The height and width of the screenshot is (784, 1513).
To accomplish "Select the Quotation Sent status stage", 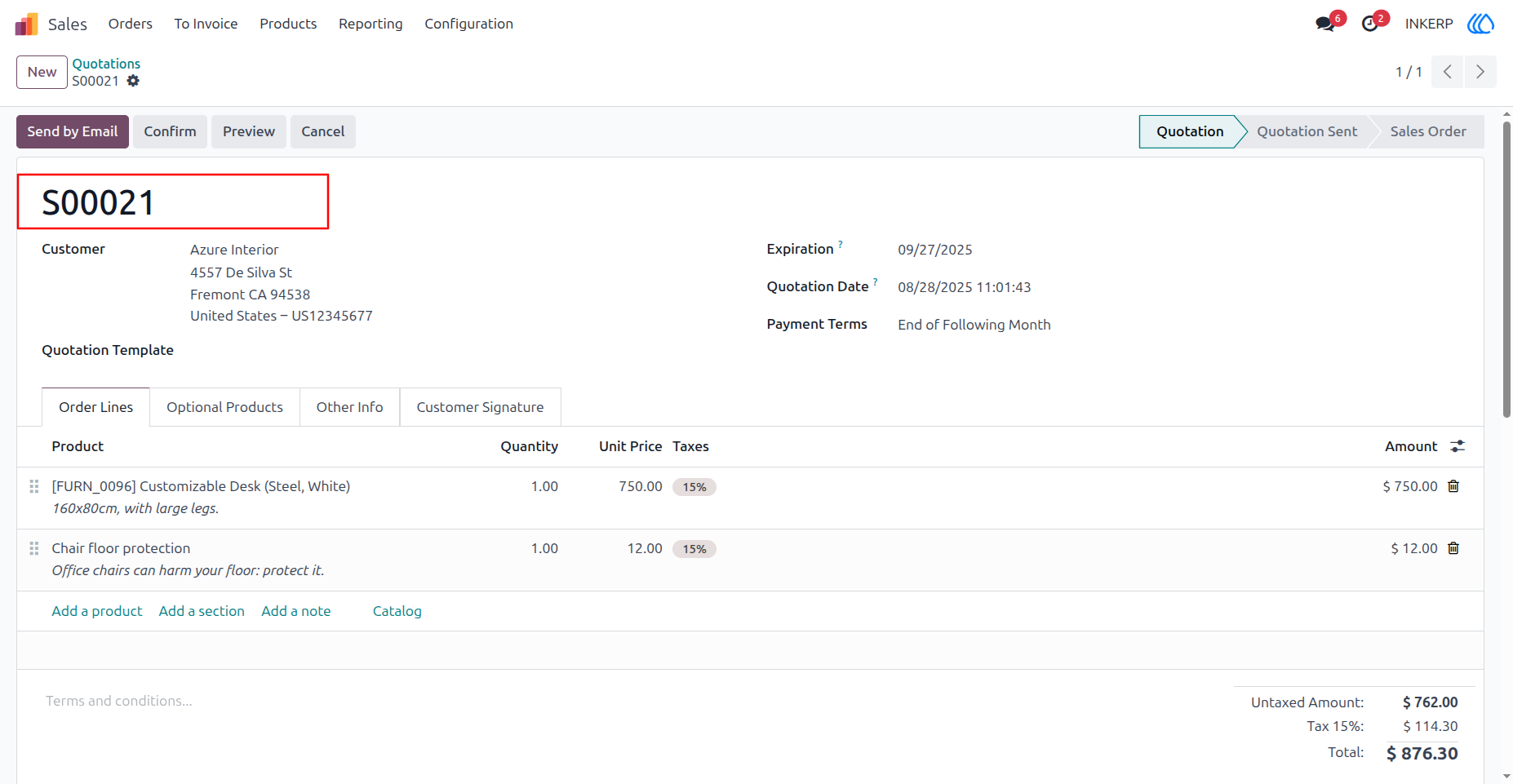I will click(1307, 131).
